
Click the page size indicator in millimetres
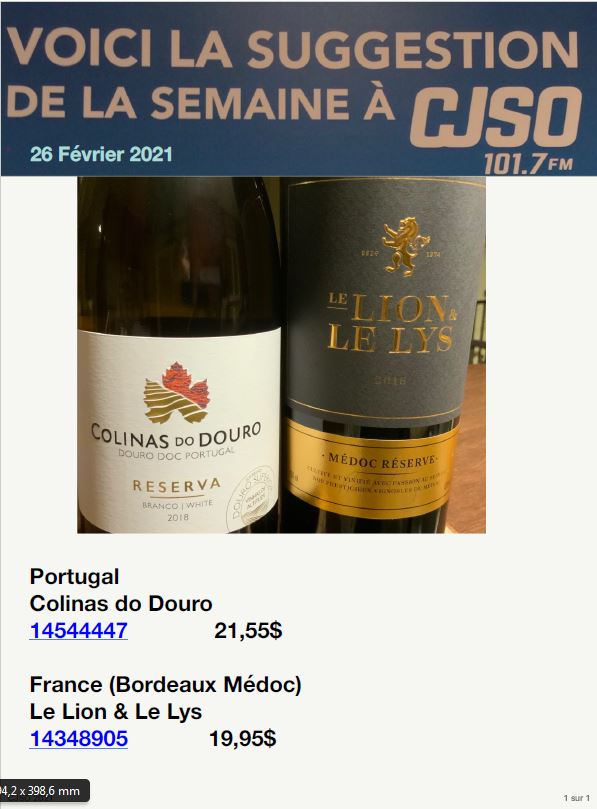(44, 790)
